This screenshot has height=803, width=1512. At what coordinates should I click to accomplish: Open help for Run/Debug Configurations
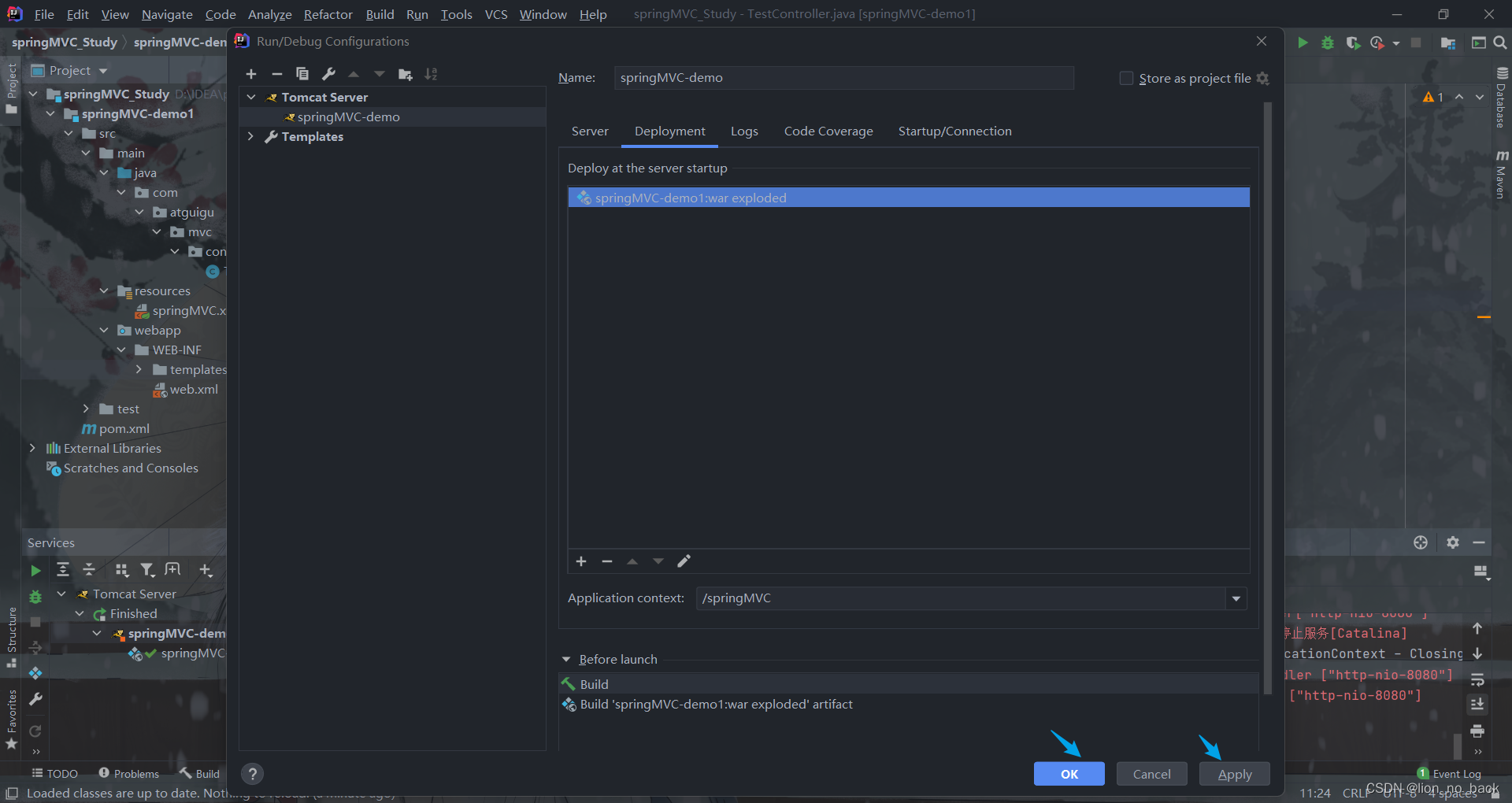click(x=252, y=774)
